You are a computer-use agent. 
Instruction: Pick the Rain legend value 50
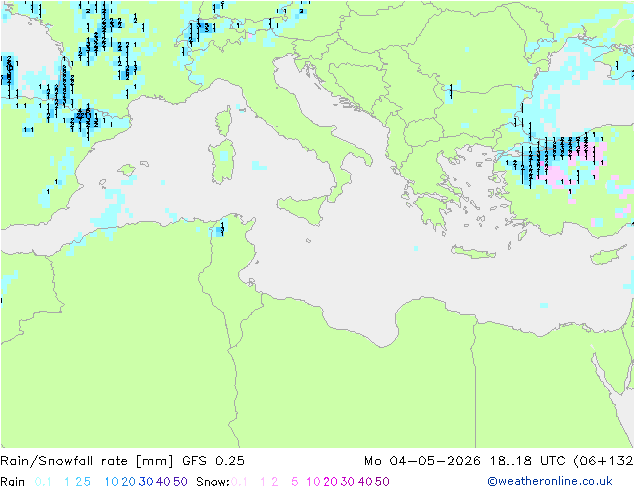(180, 482)
